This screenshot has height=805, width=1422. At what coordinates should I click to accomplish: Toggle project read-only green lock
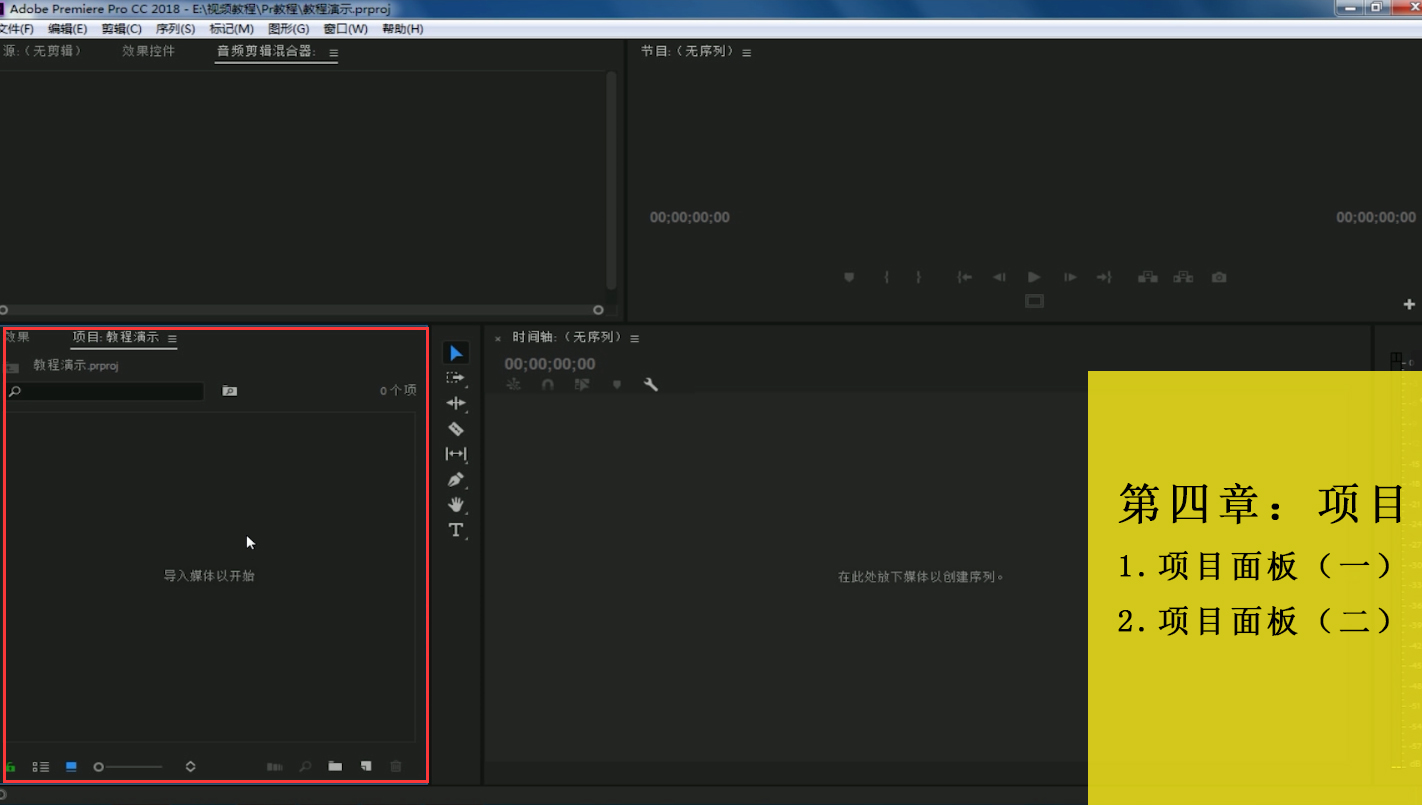10,767
